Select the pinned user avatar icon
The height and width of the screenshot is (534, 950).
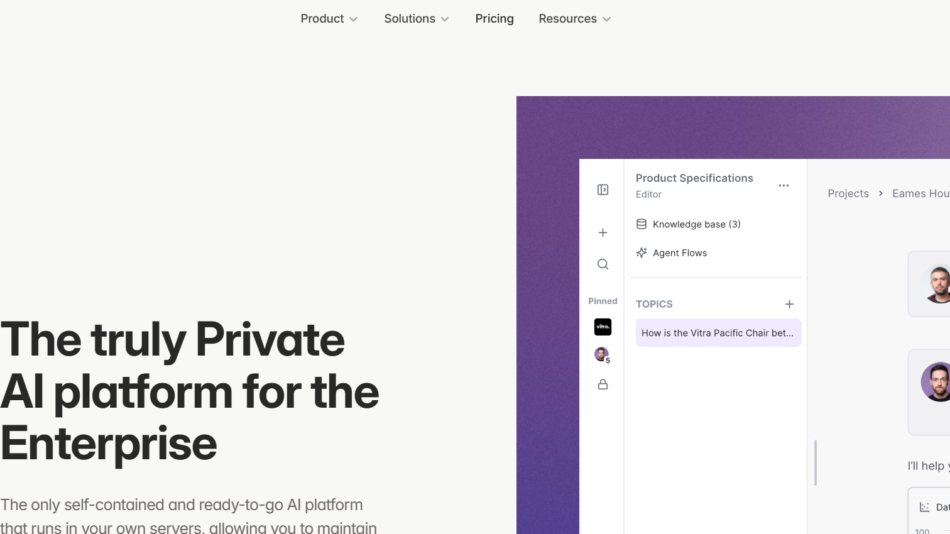[602, 354]
